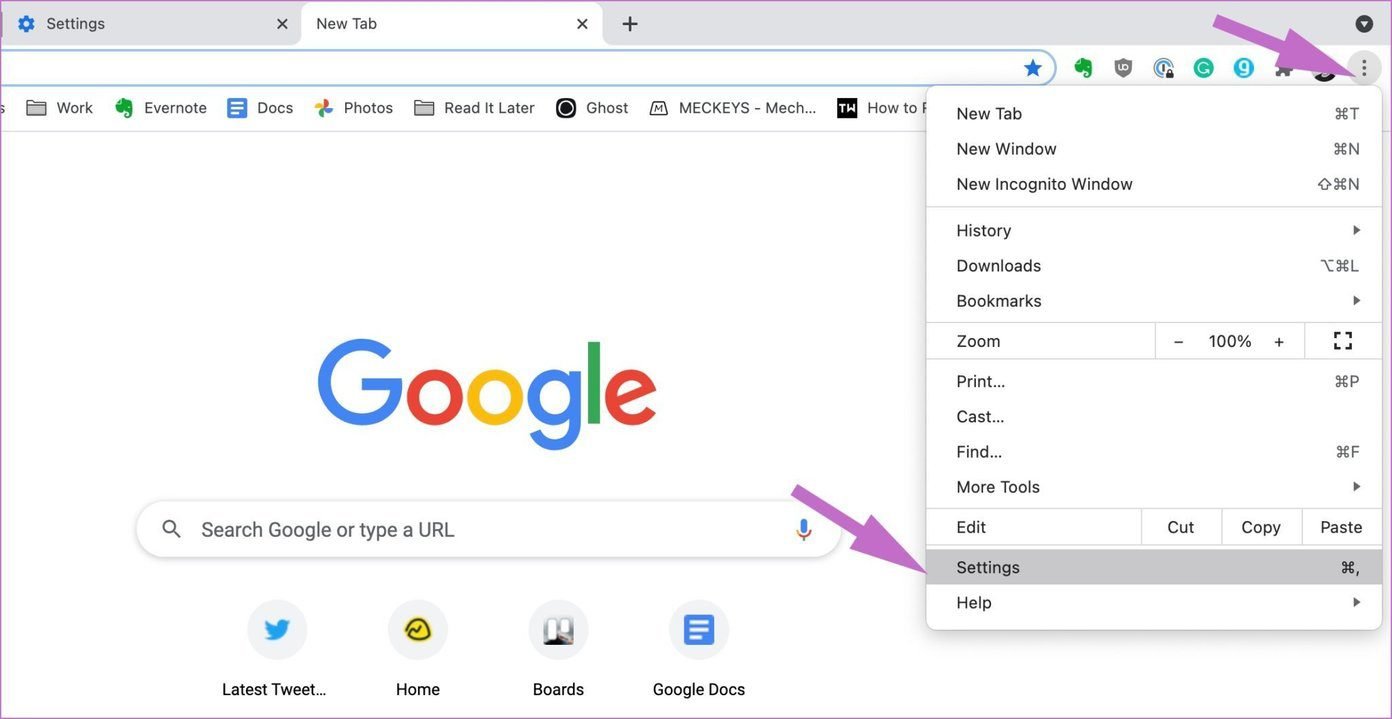Open the 1Password extension icon
The image size is (1392, 719).
(x=1163, y=68)
